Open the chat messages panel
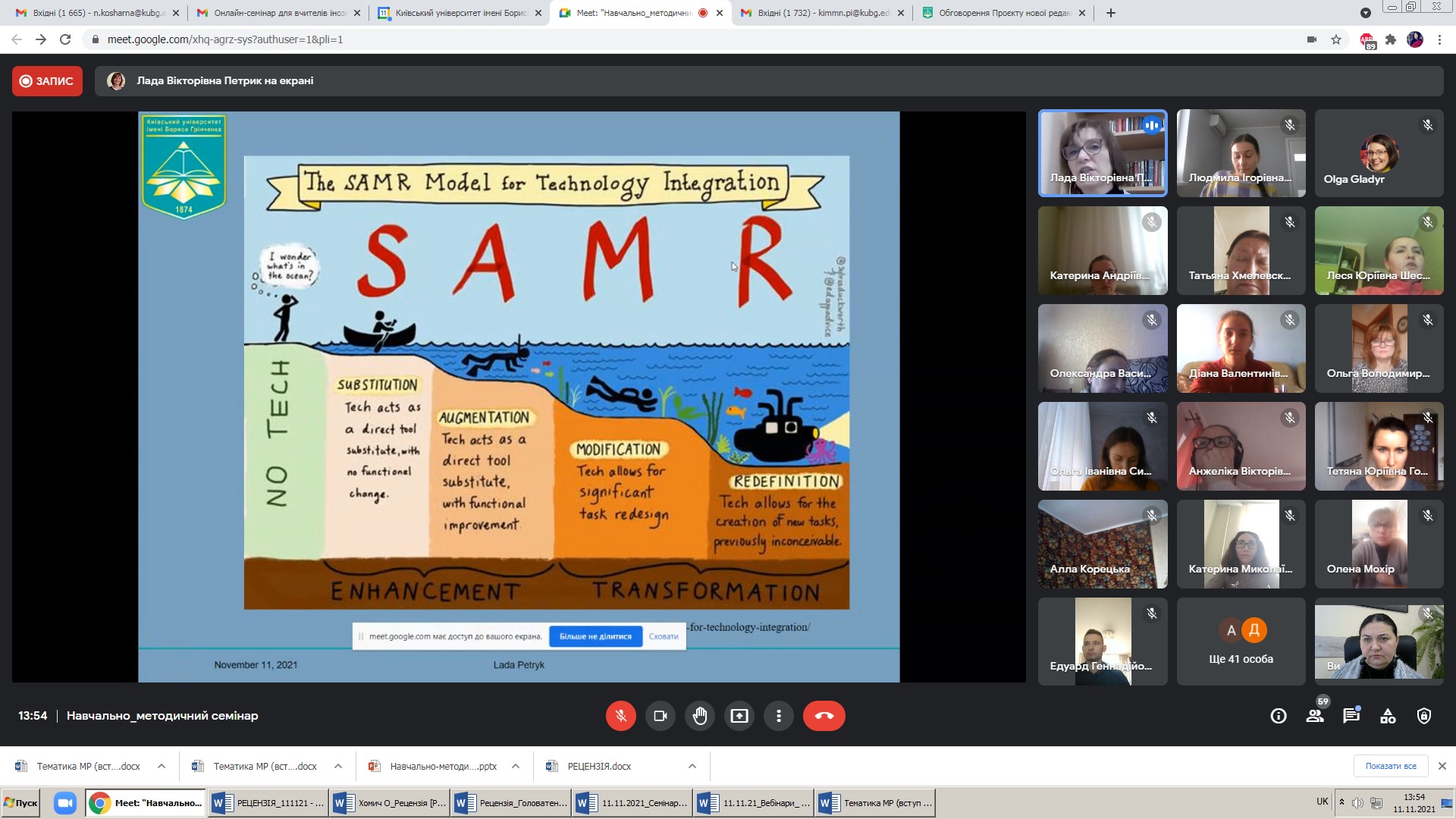 pyautogui.click(x=1351, y=716)
